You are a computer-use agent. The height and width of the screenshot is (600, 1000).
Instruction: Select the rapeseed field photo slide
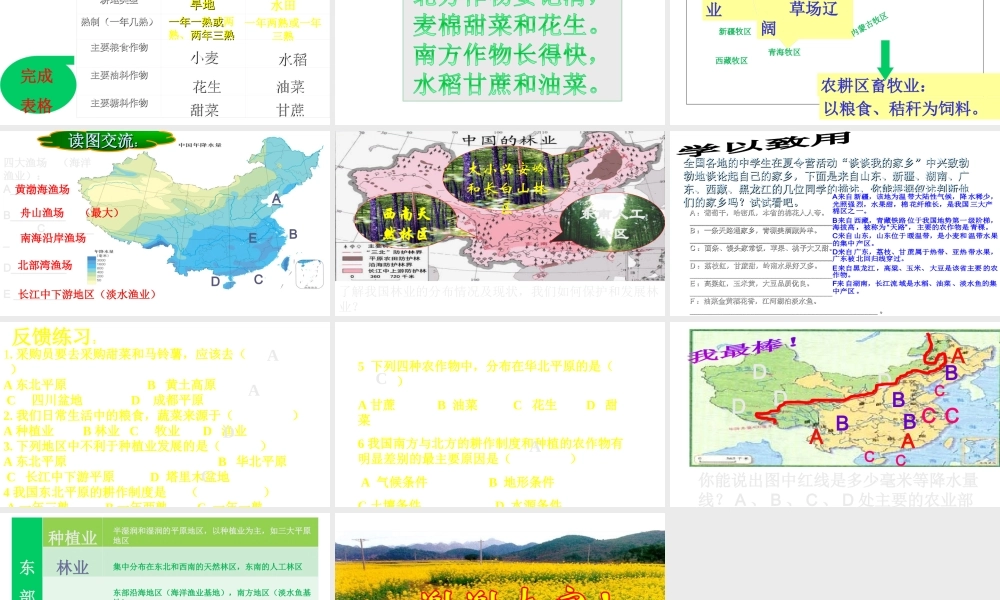point(500,557)
